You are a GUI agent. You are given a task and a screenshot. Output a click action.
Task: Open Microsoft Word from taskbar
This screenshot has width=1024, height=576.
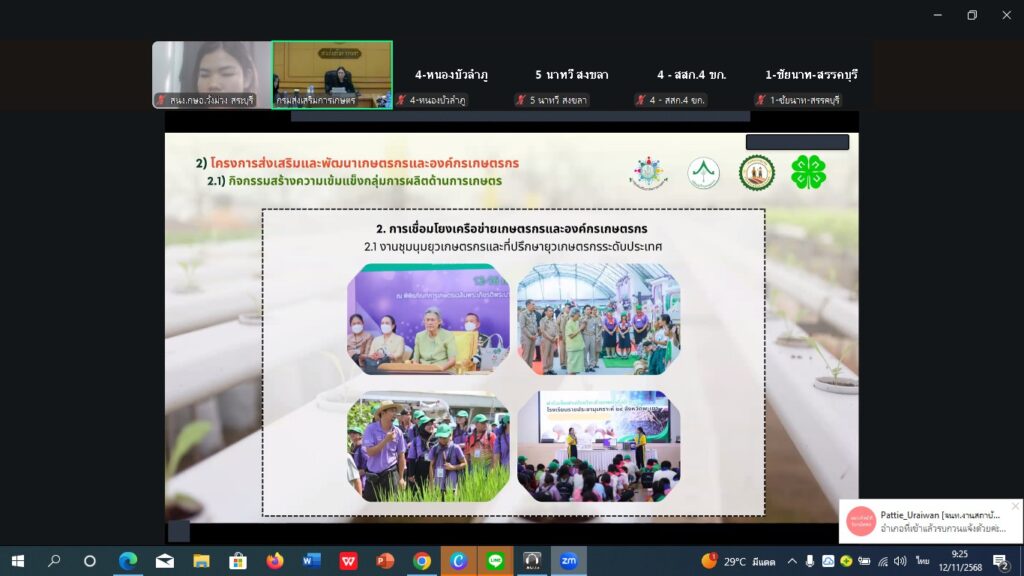311,561
